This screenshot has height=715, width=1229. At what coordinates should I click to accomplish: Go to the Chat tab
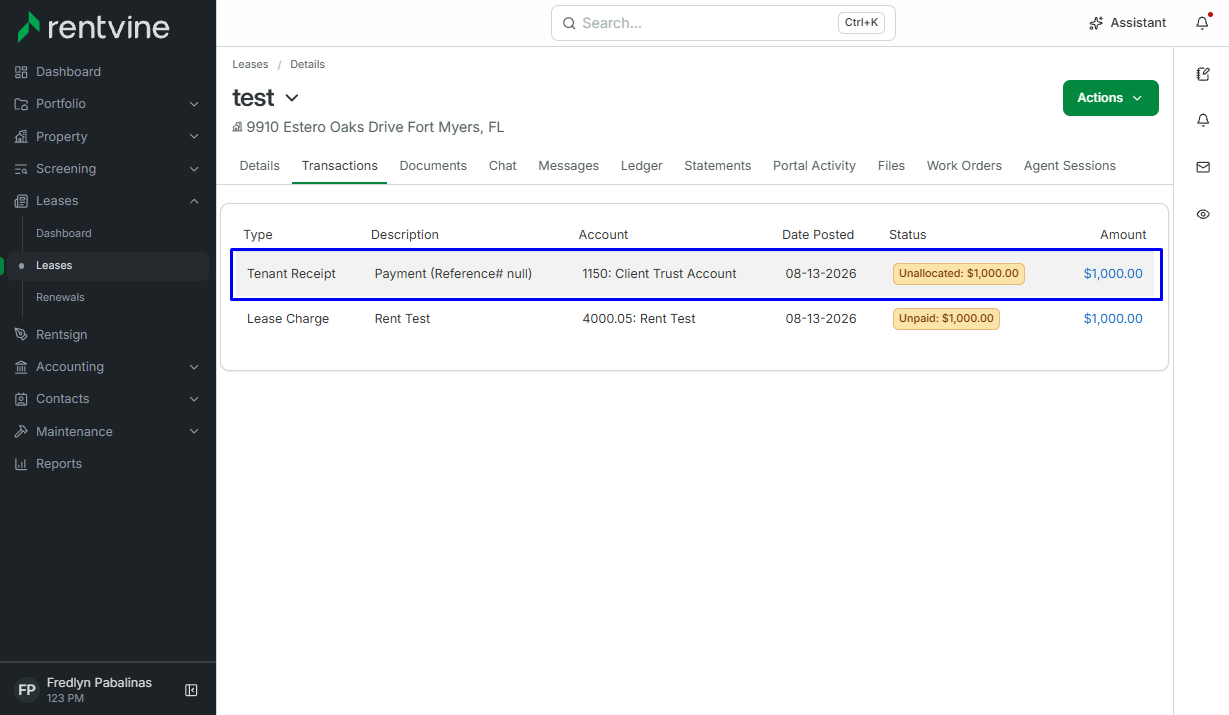(x=503, y=166)
